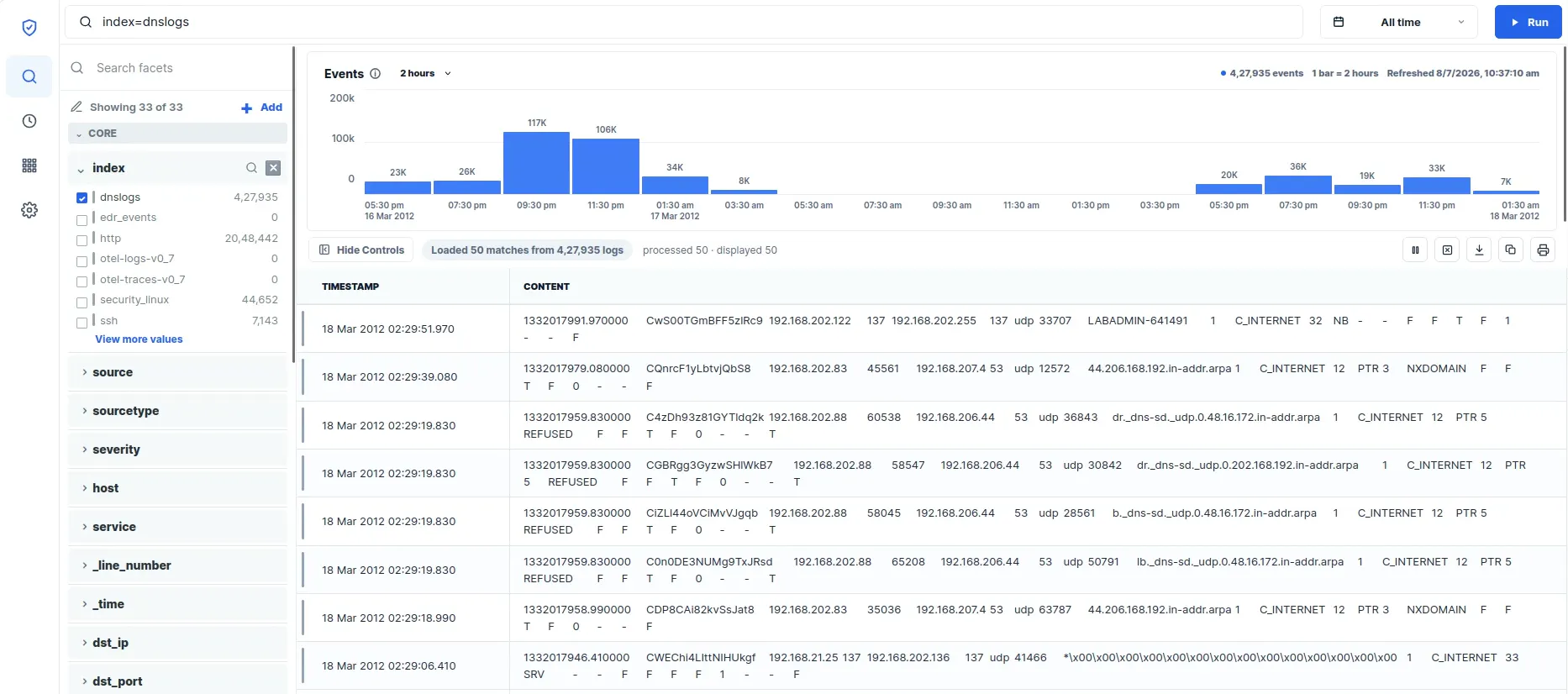1568x694 pixels.
Task: Clear the index facet filter
Action: point(273,168)
